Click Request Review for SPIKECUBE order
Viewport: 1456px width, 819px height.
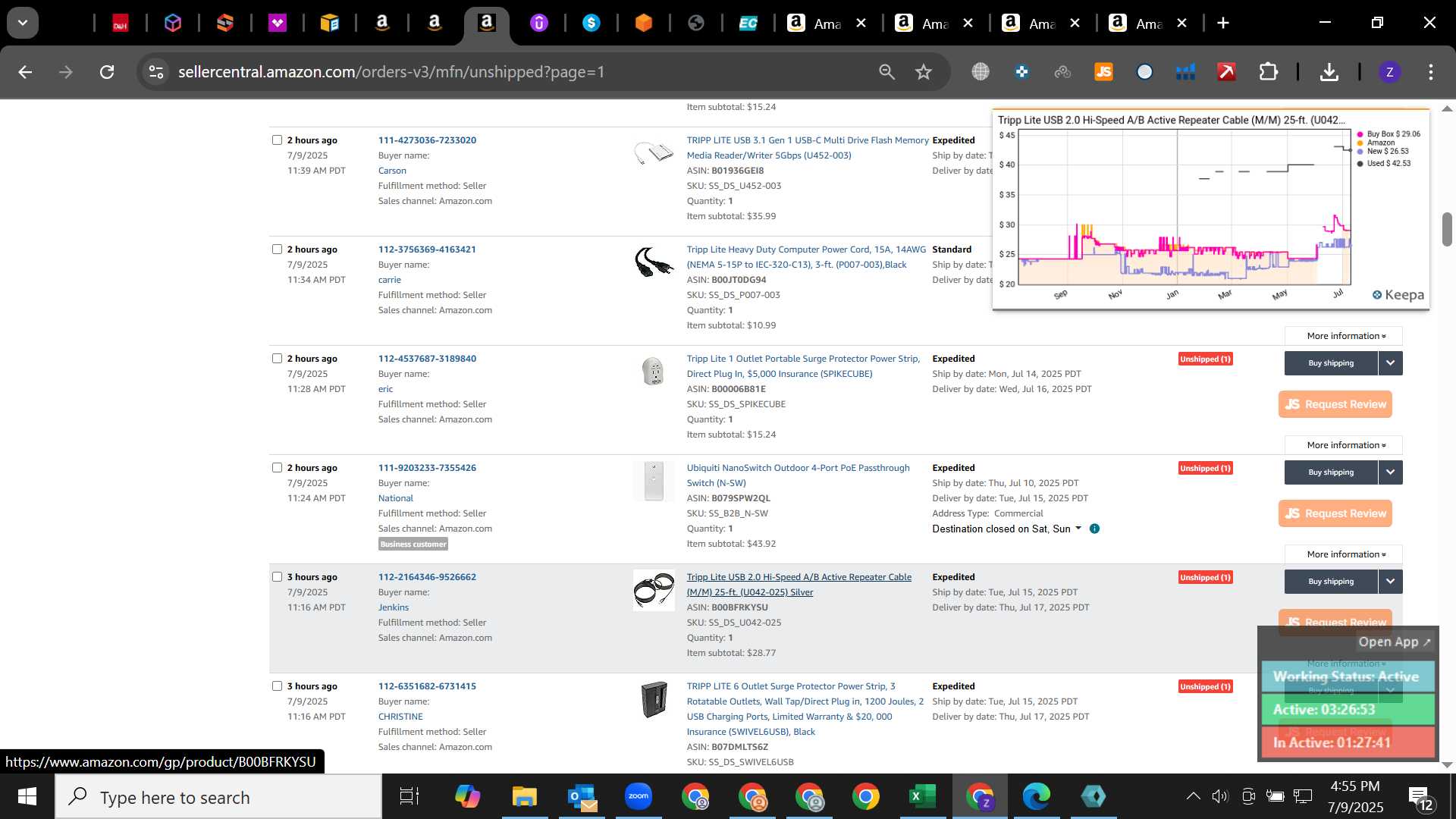pos(1335,404)
